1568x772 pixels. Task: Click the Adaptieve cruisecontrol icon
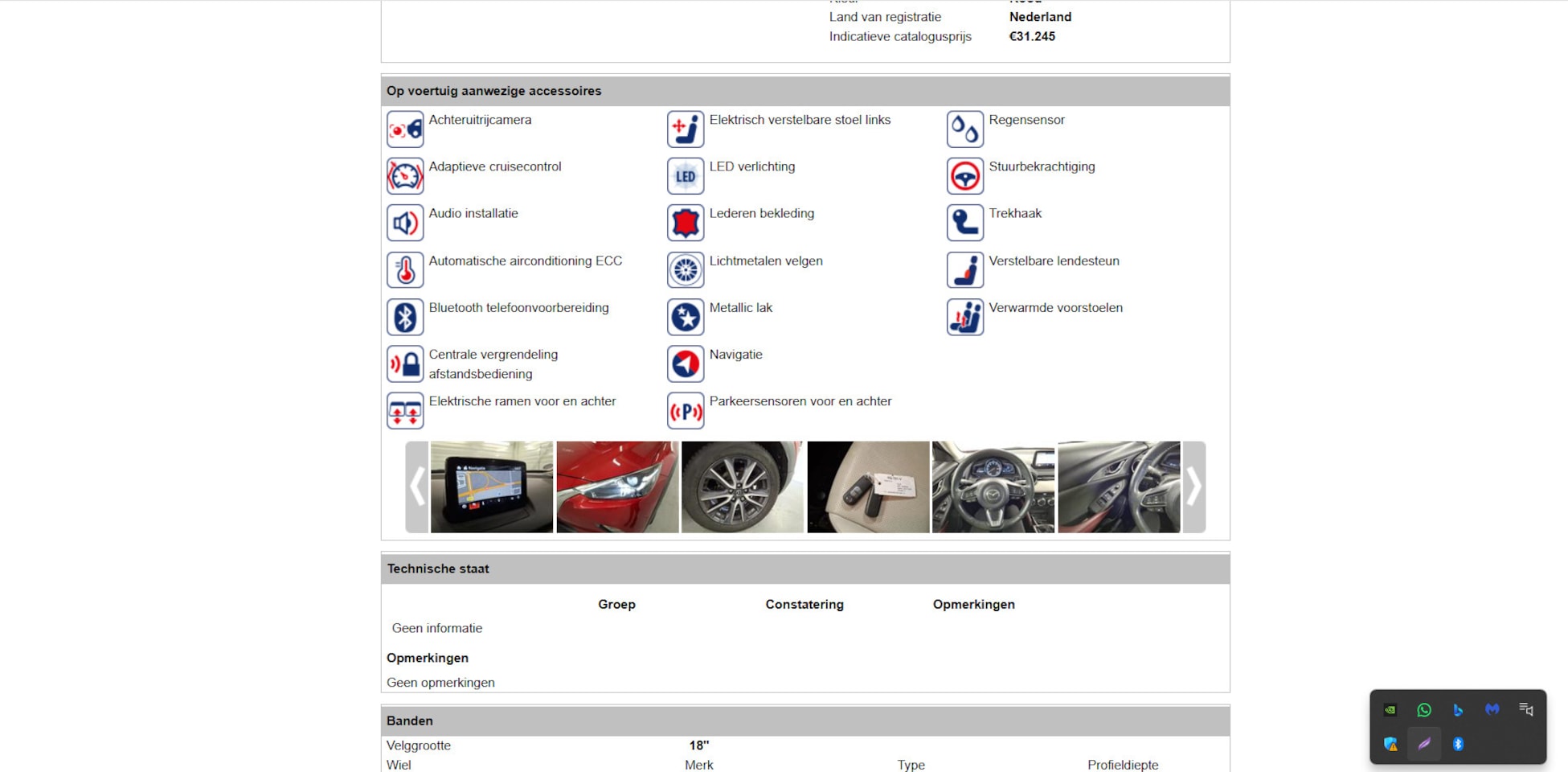click(405, 176)
